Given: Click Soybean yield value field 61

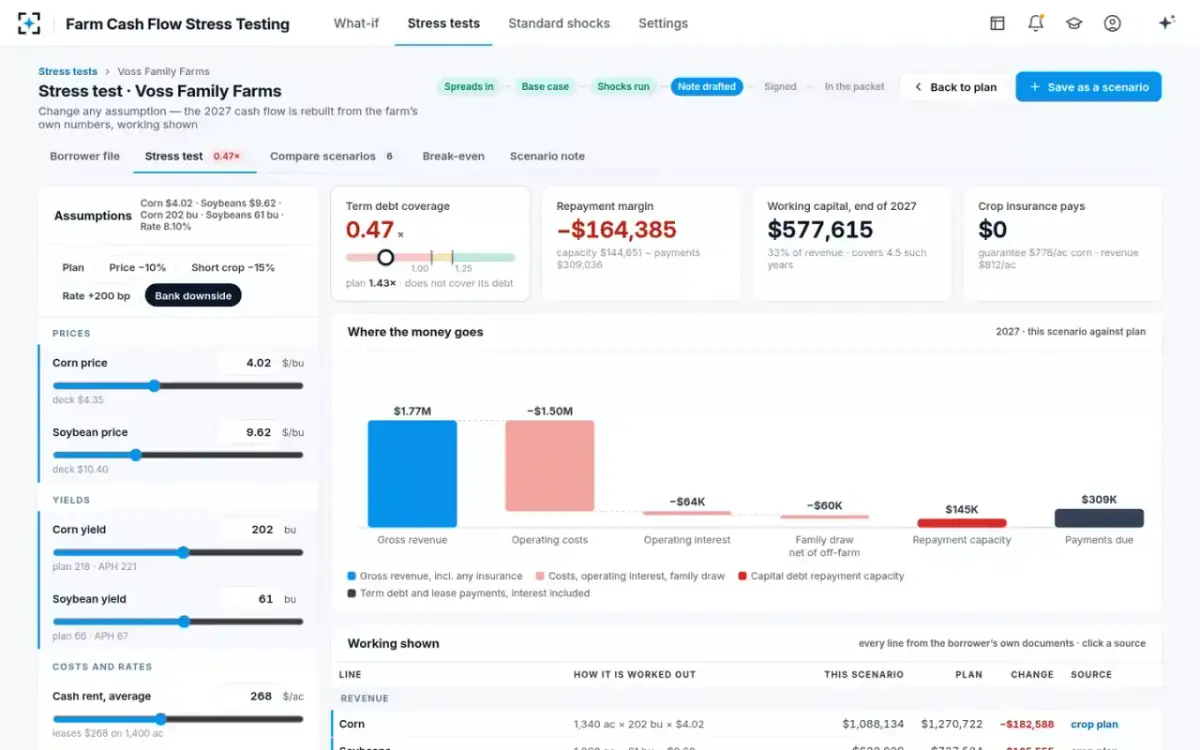Looking at the screenshot, I should click(250, 599).
